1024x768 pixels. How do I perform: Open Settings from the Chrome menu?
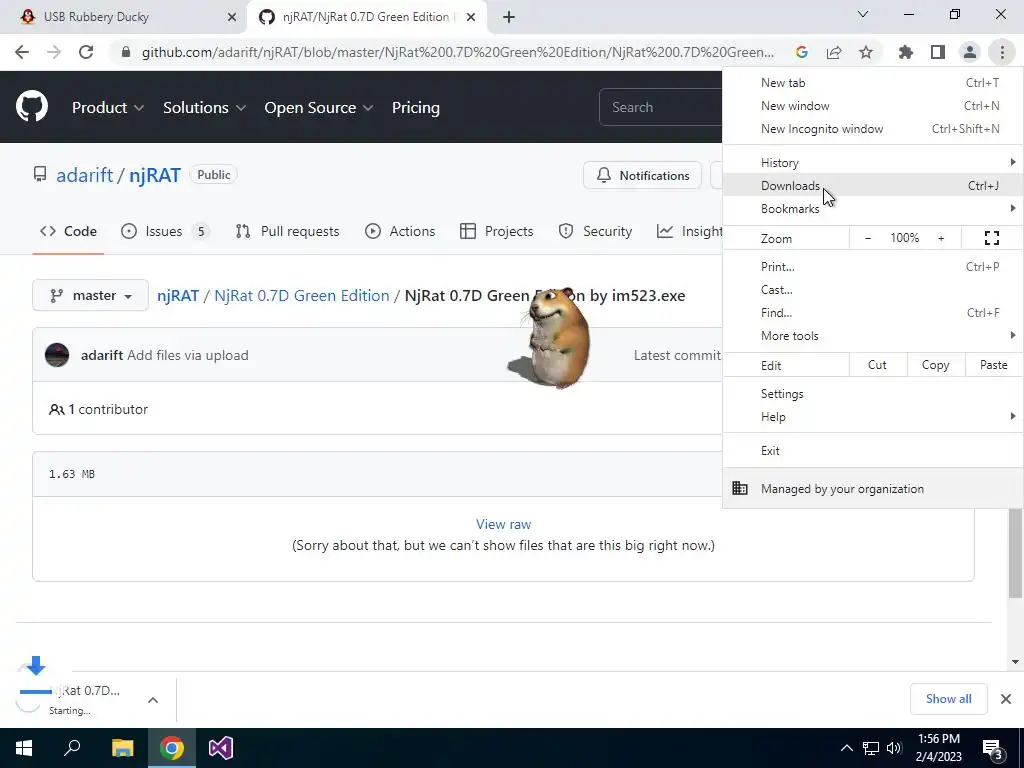[873, 394]
